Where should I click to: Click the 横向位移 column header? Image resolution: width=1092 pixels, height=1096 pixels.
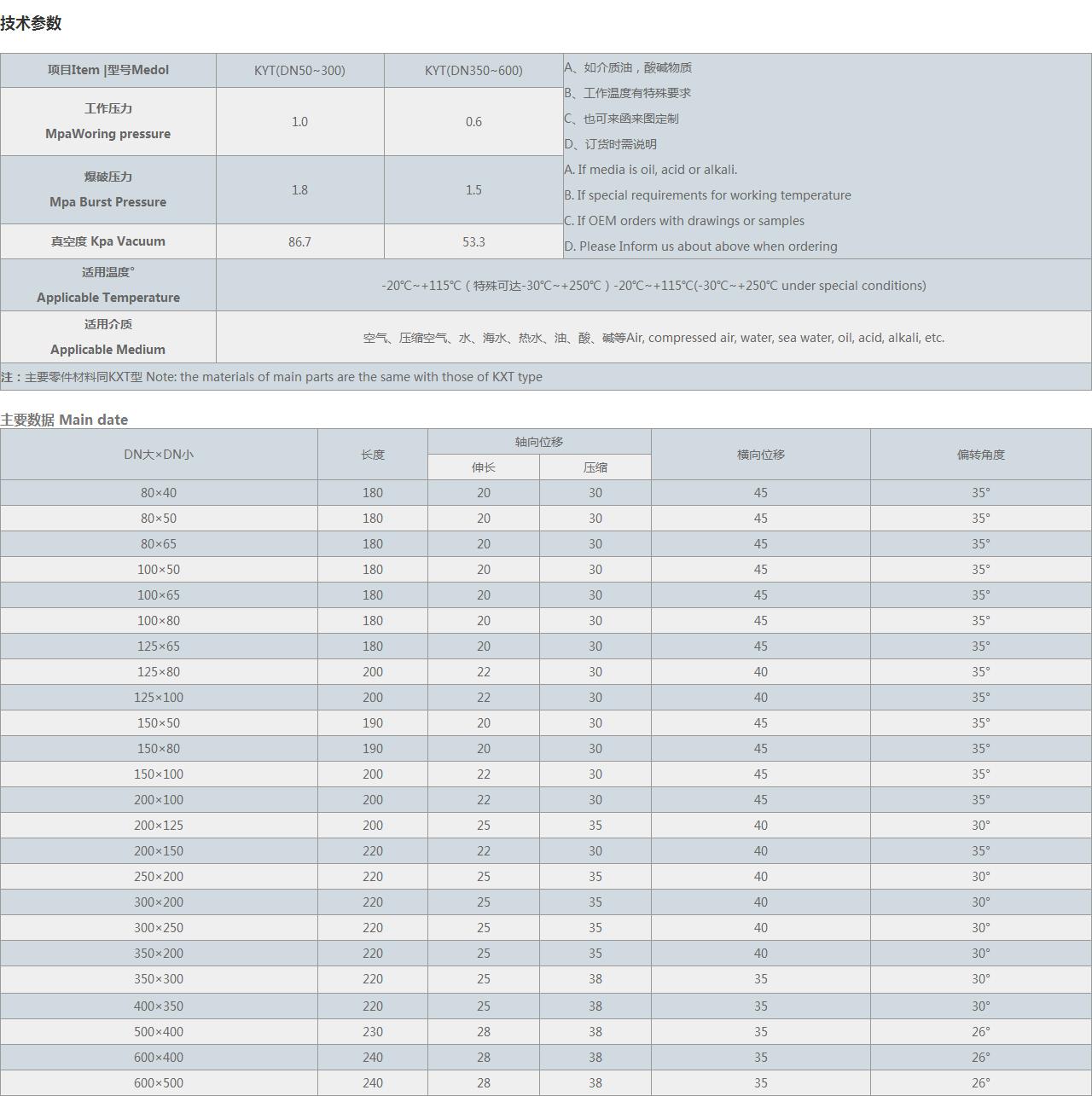(761, 455)
